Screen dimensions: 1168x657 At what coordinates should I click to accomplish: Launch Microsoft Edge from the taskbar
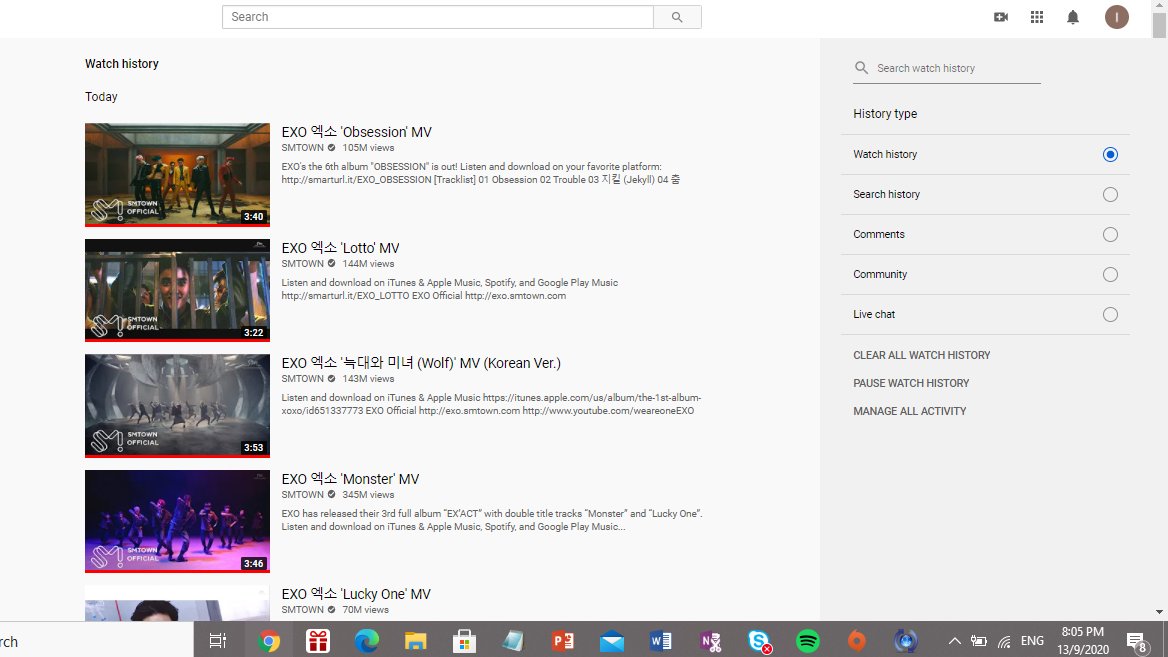pyautogui.click(x=366, y=641)
